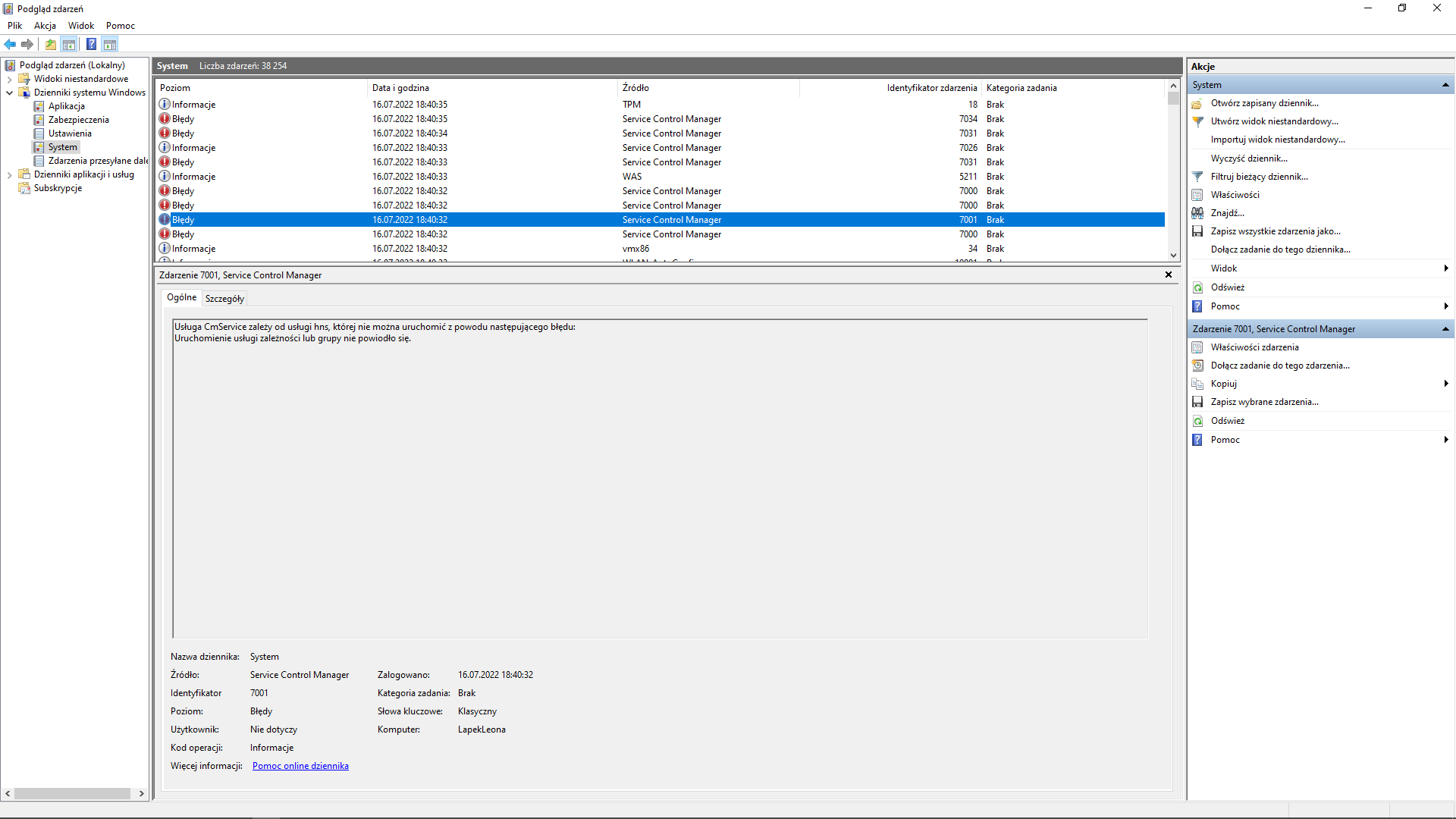Sort by Data i godzina column header
Viewport: 1456px width, 819px height.
click(493, 88)
